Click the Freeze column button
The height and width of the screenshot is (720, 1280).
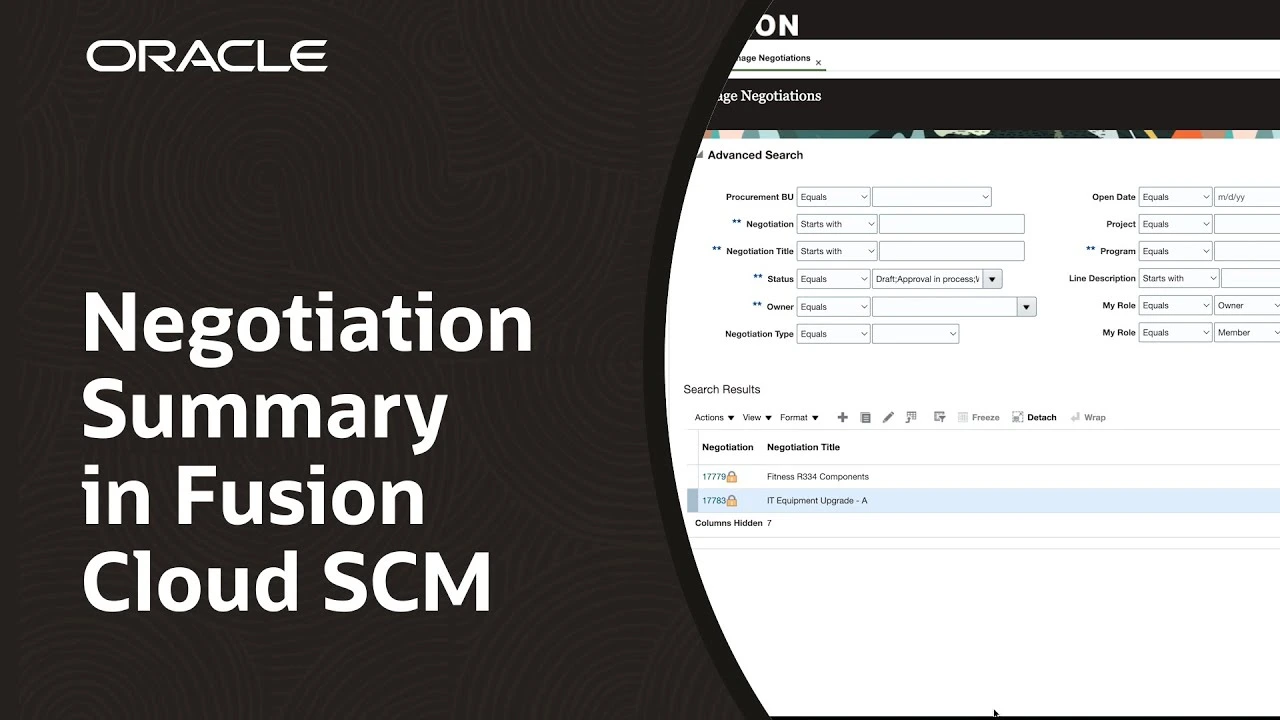979,417
